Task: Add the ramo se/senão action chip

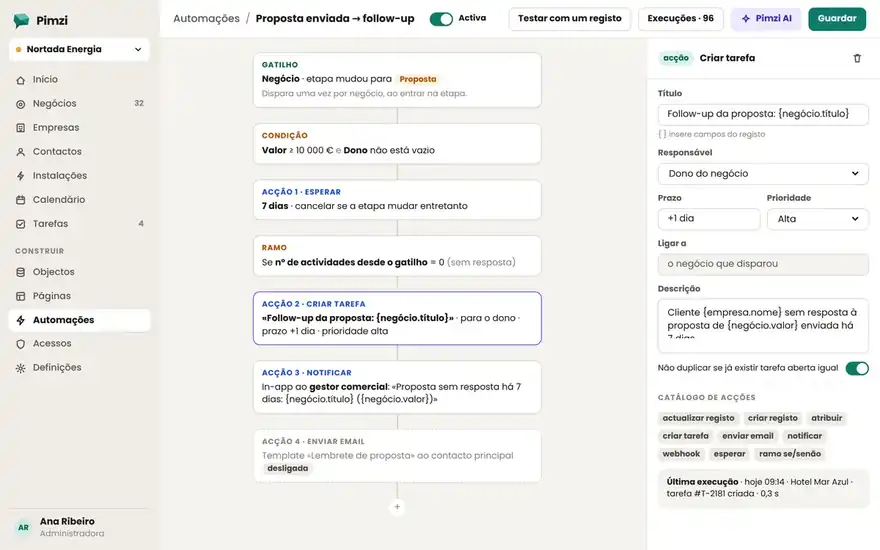Action: click(x=790, y=454)
